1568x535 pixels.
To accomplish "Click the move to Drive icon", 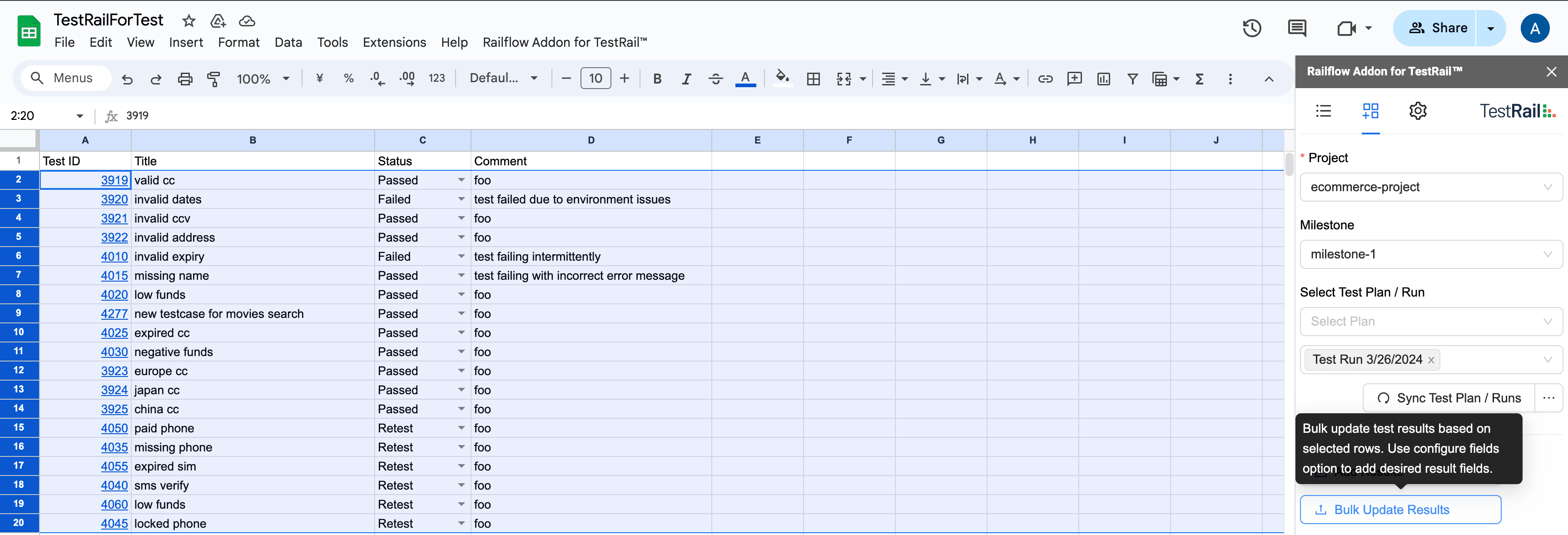I will (217, 21).
